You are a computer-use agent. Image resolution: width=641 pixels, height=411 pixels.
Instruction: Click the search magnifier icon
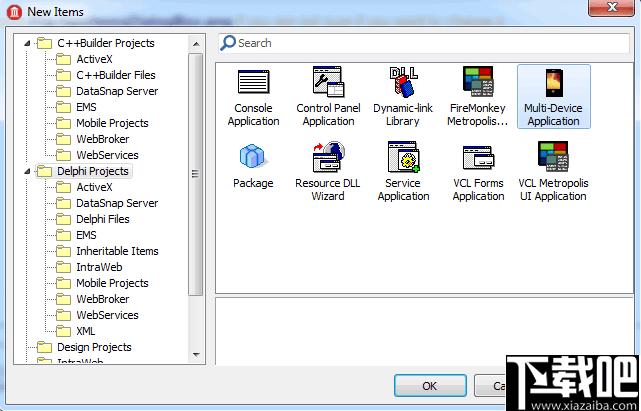click(228, 43)
